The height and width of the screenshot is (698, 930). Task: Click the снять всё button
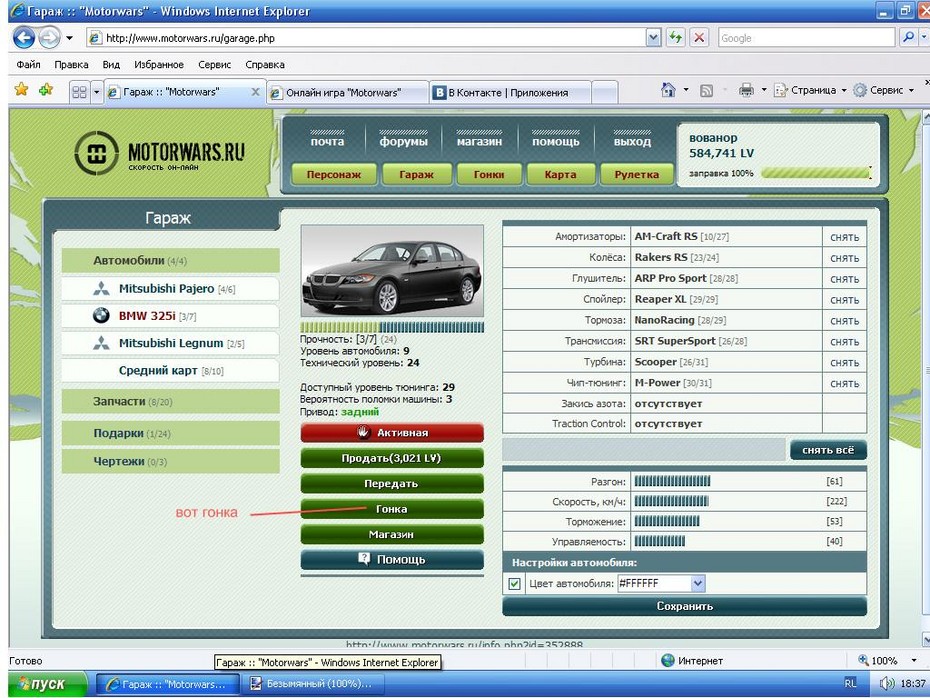click(x=828, y=450)
